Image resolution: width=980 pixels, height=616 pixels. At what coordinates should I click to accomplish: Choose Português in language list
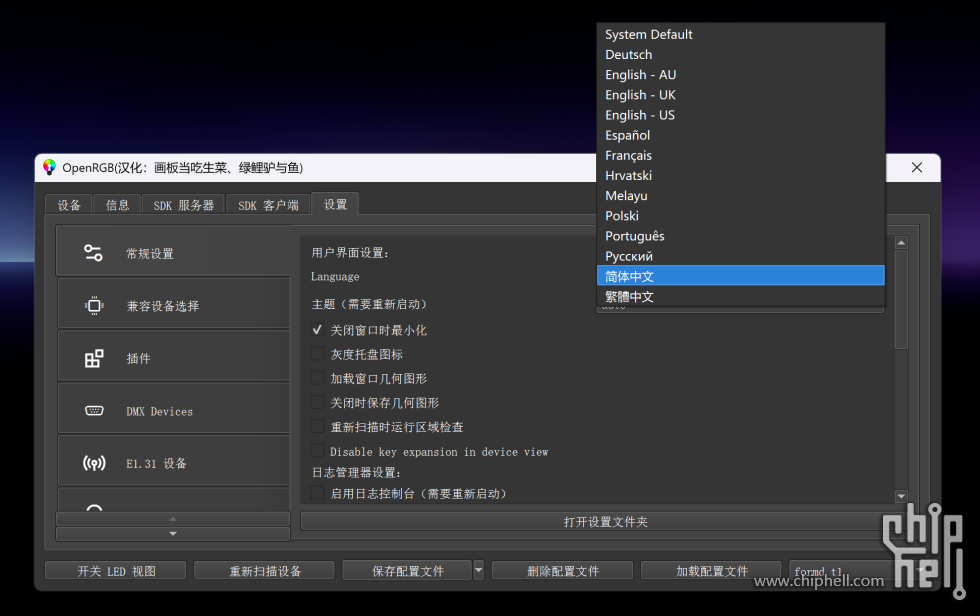[741, 236]
